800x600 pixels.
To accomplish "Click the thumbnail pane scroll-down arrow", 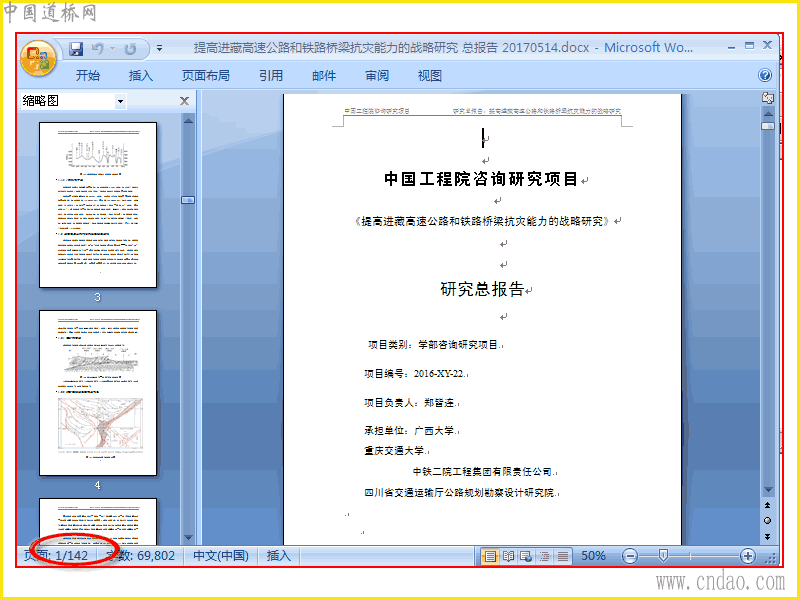I will point(188,538).
